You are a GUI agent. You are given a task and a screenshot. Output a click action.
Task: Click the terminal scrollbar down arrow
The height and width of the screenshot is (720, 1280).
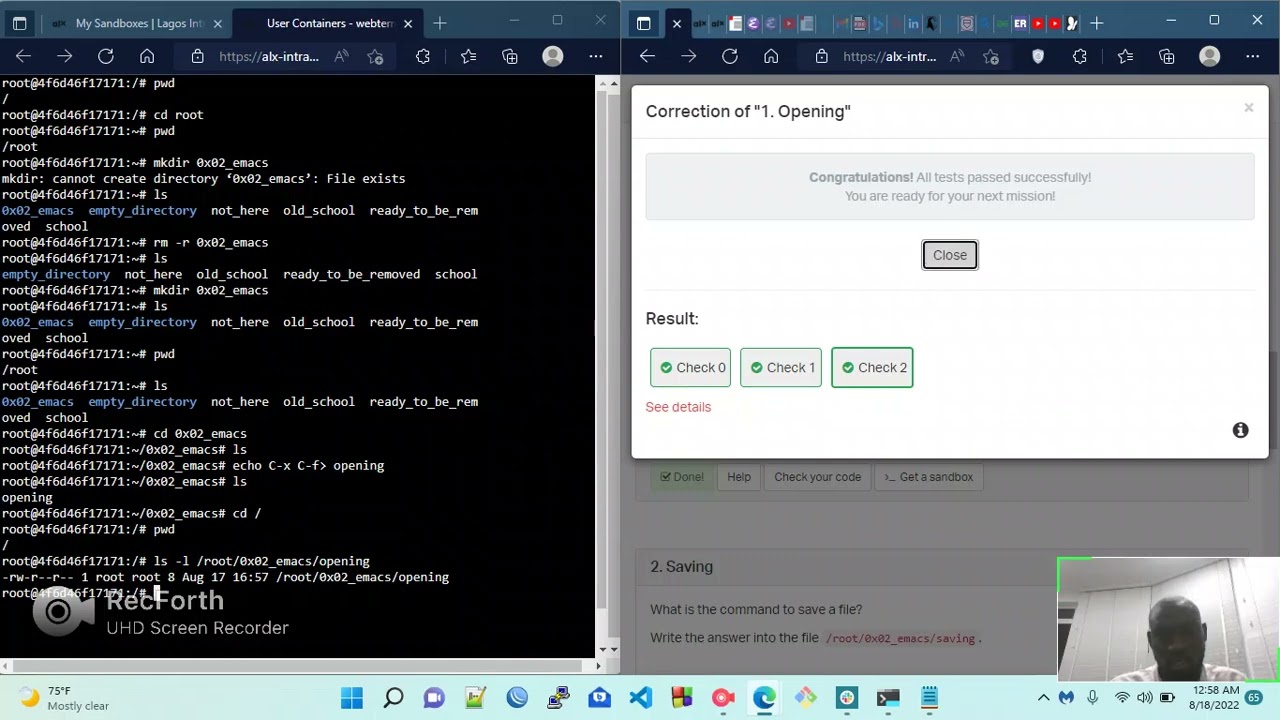[x=601, y=649]
